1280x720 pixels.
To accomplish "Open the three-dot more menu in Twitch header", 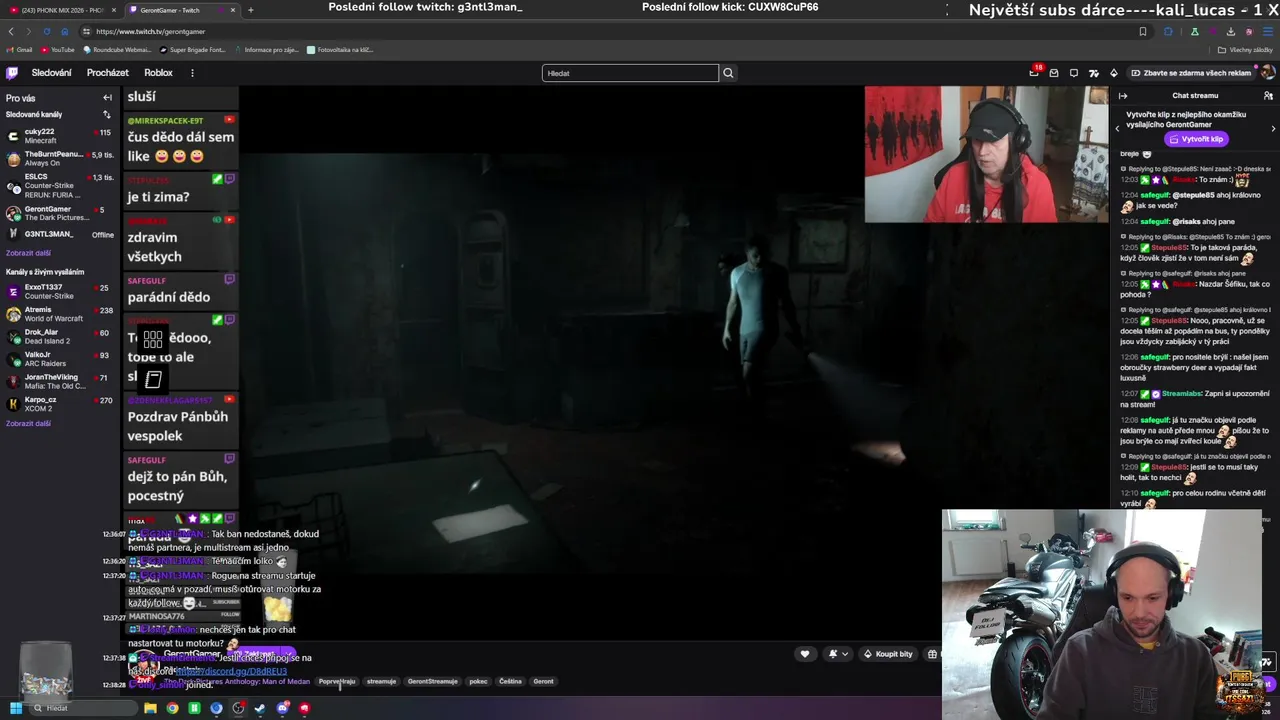I will point(192,73).
